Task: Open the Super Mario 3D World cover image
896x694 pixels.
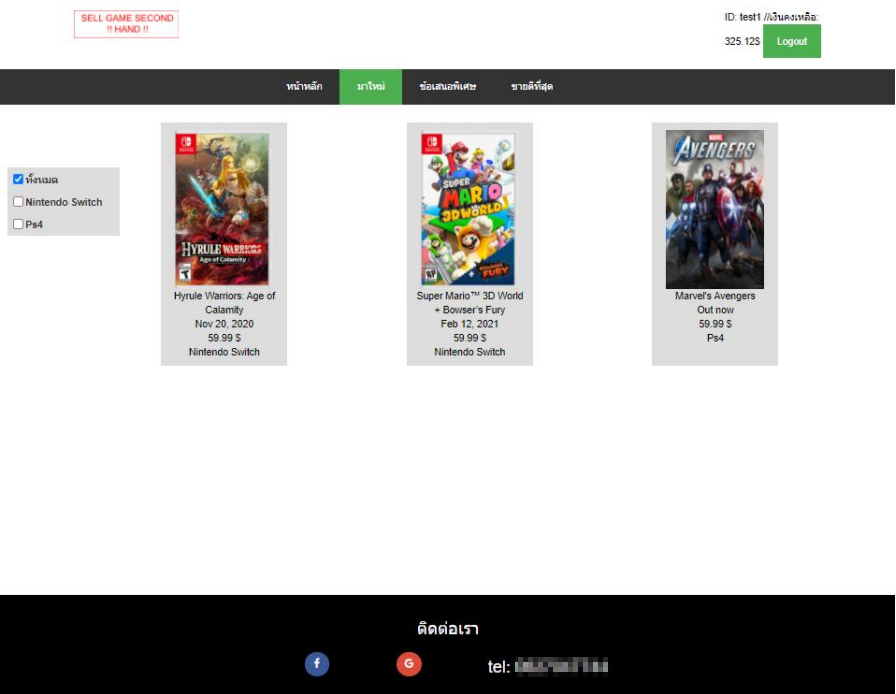Action: click(468, 209)
